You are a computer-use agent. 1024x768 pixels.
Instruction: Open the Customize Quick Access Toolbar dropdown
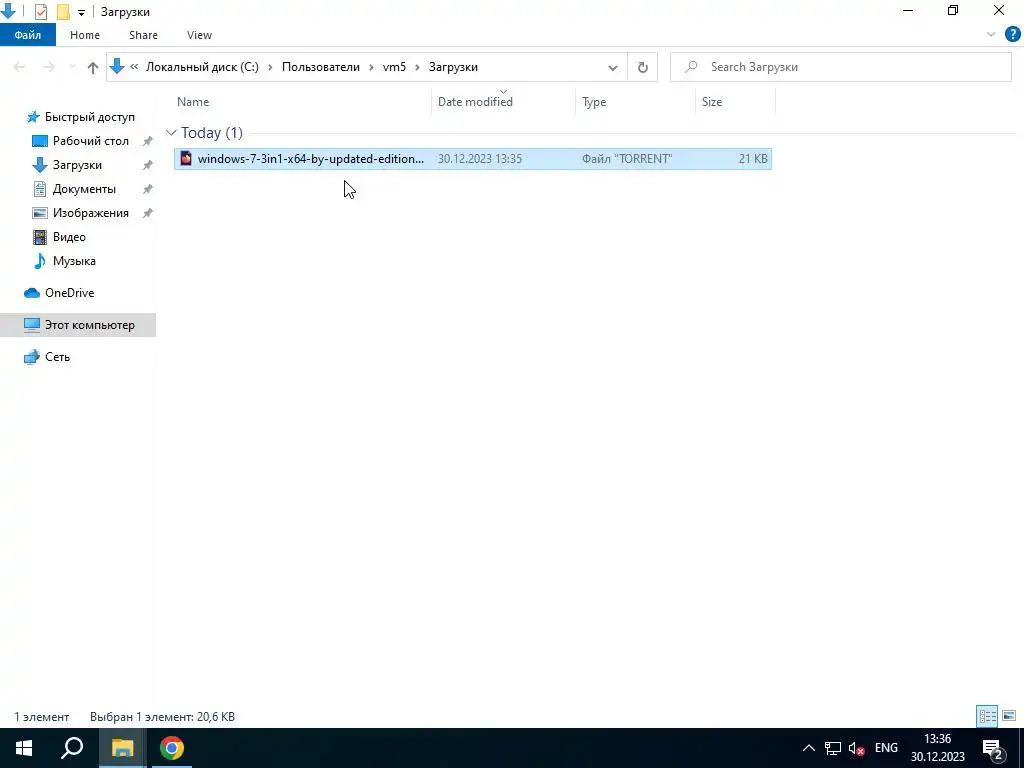[81, 12]
